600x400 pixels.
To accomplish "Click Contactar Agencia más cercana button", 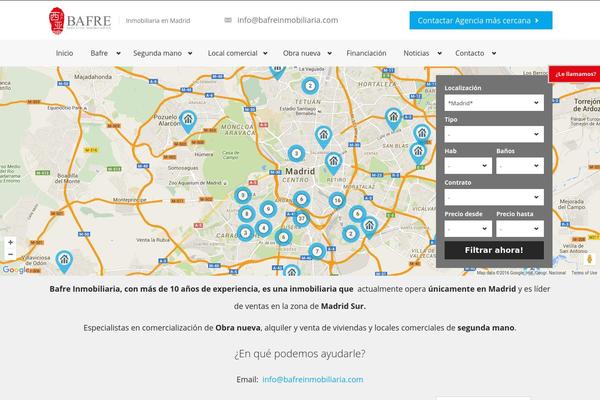I will [x=481, y=20].
